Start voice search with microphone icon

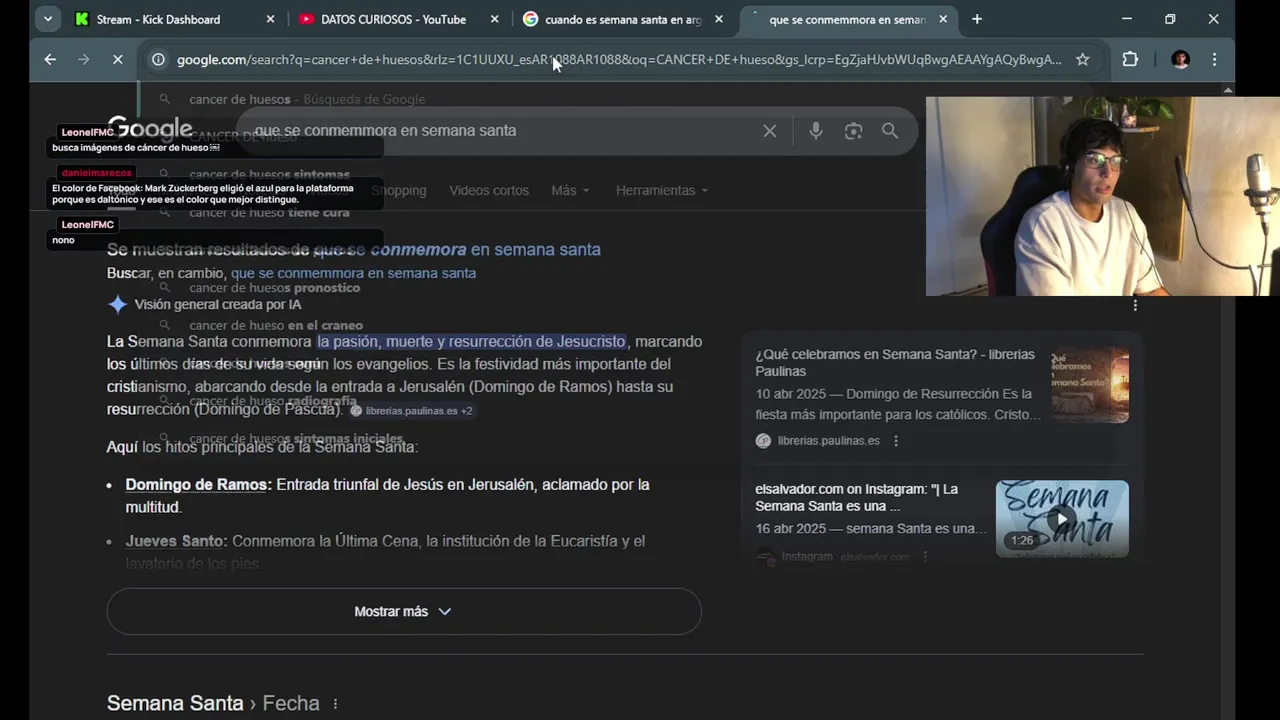[816, 131]
